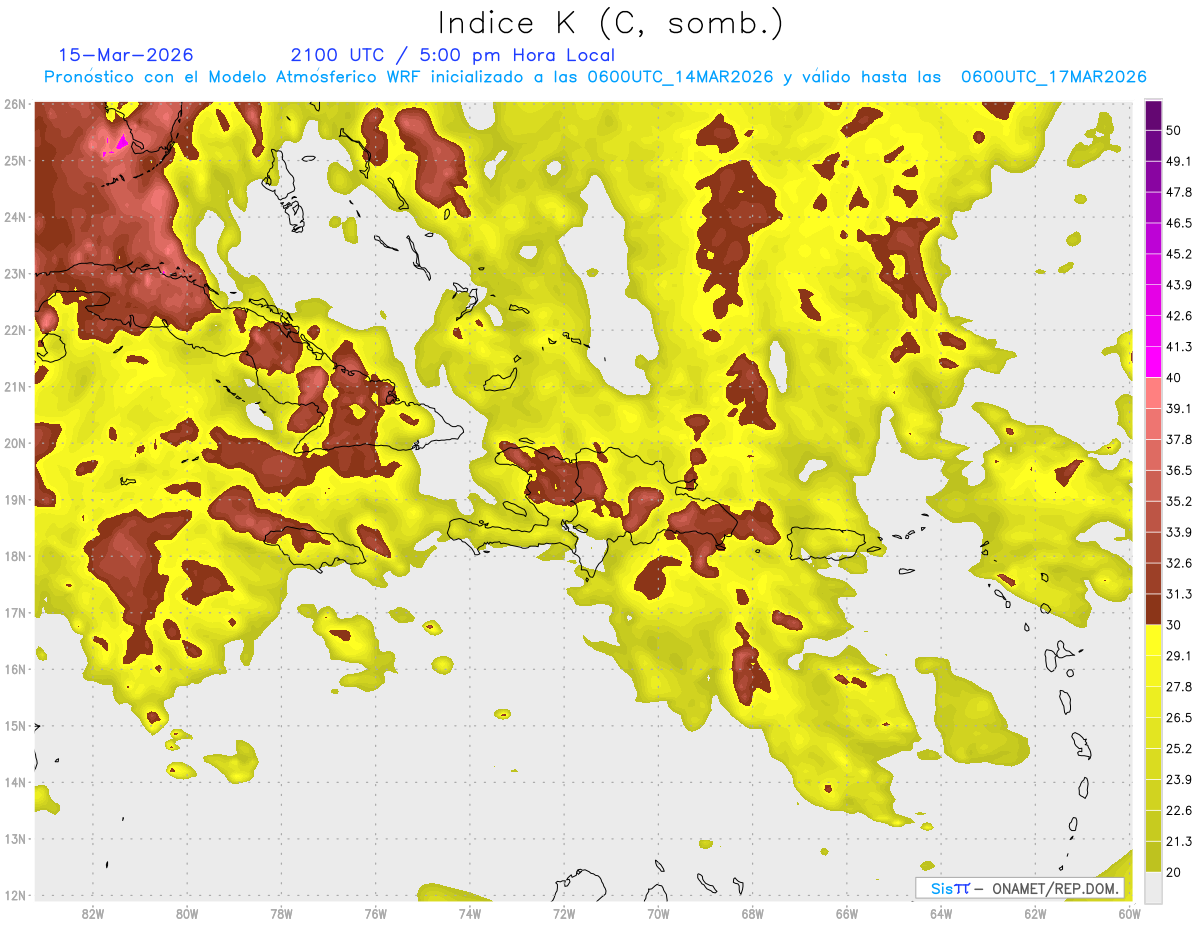This screenshot has height=927, width=1200.
Task: Click the color scale value '40'
Action: pyautogui.click(x=1175, y=377)
